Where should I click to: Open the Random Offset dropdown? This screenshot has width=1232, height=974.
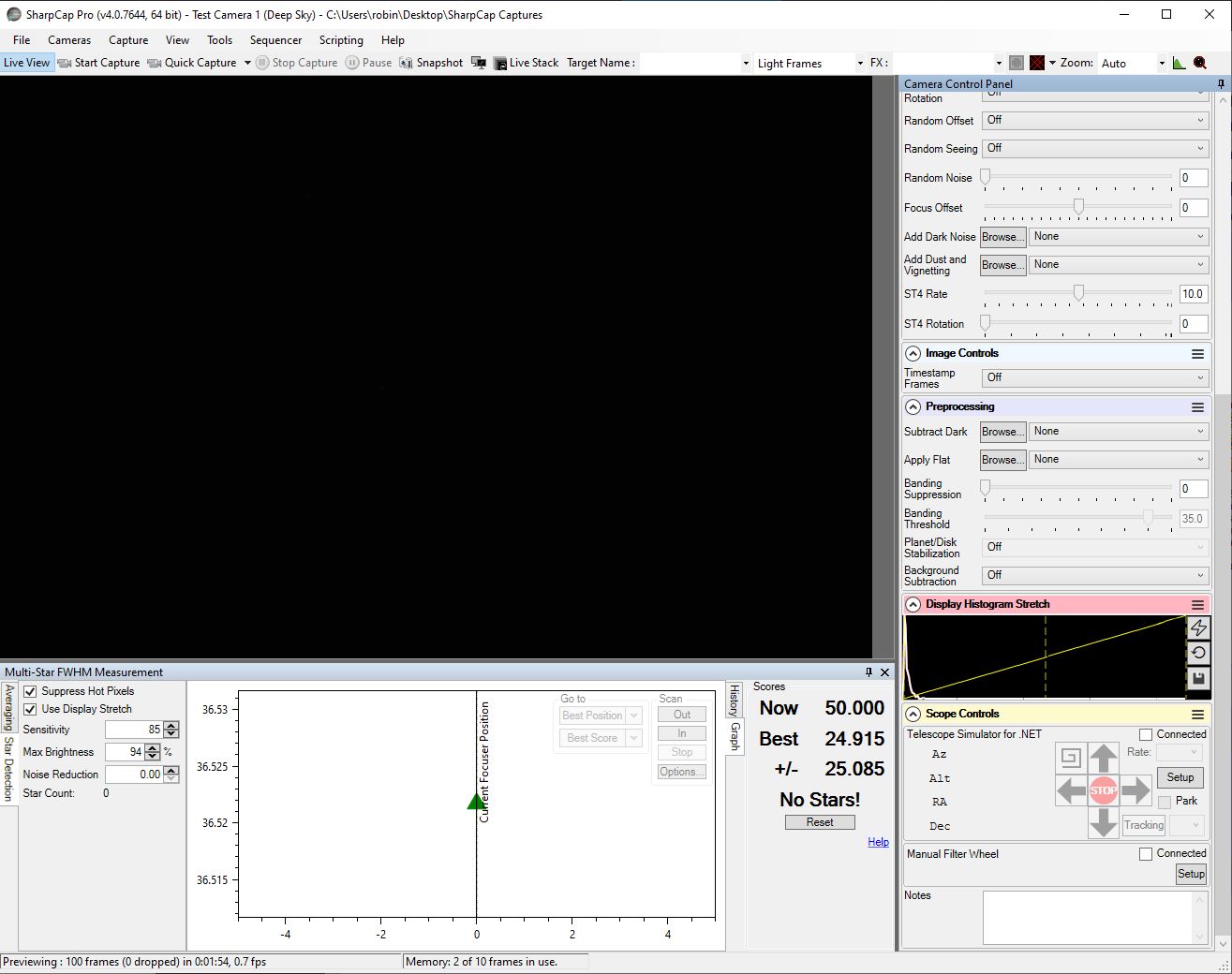pos(1095,121)
